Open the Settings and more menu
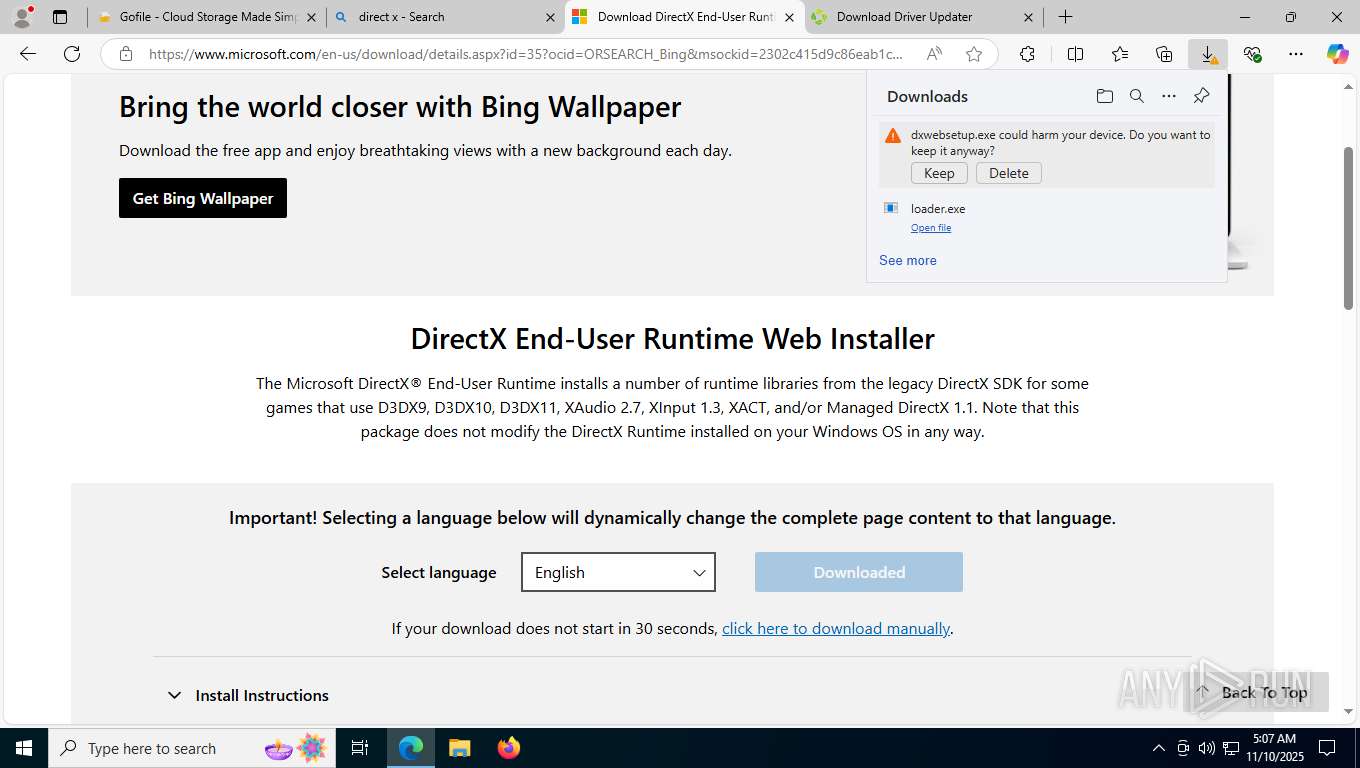Image resolution: width=1360 pixels, height=768 pixels. 1296,54
